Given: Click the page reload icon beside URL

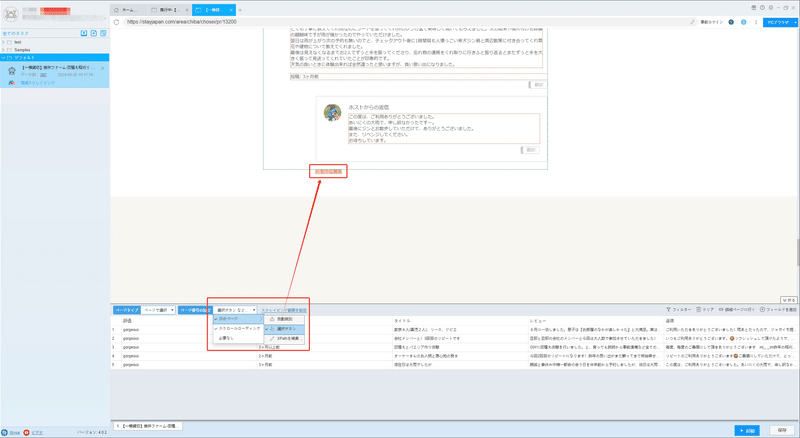Looking at the screenshot, I should pos(116,22).
